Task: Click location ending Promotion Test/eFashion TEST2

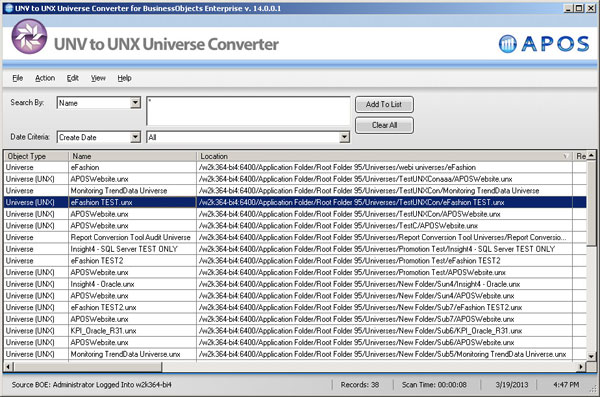Action: point(384,261)
